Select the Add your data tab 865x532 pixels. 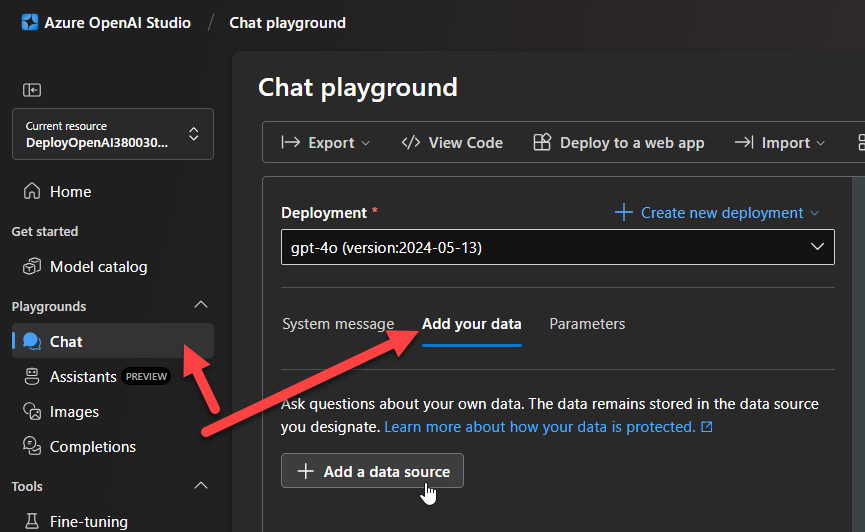[472, 324]
